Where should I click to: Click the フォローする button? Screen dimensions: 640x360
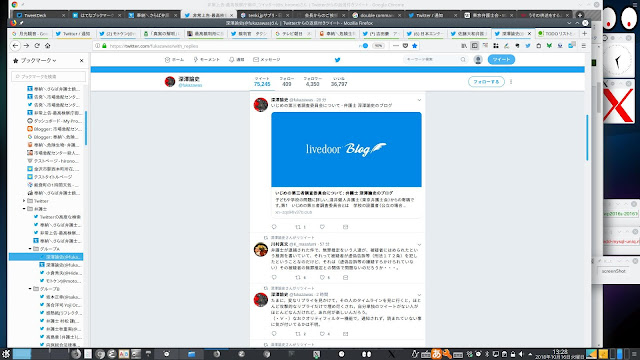[x=486, y=82]
